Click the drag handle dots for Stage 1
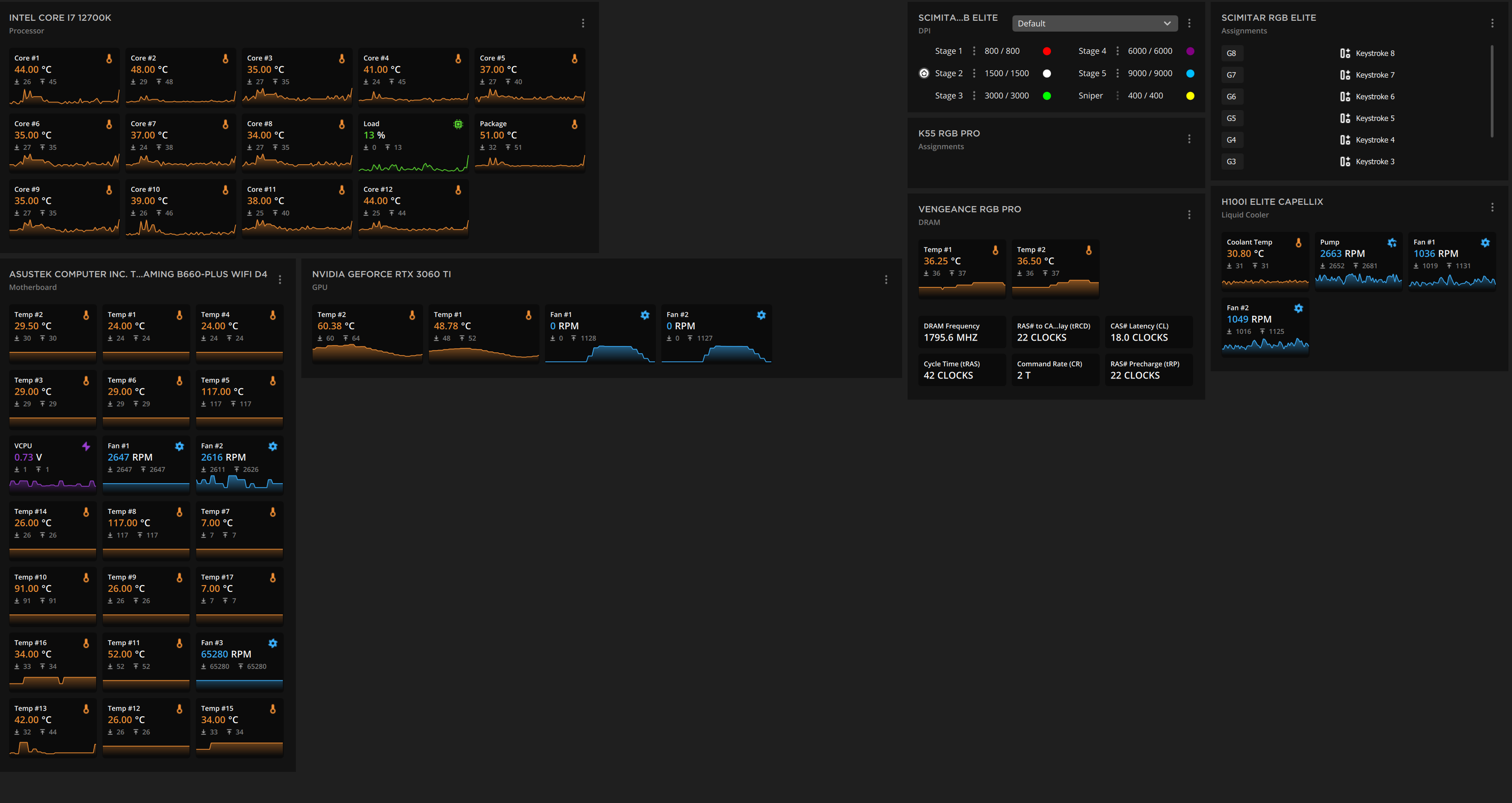Viewport: 1512px width, 803px height. pos(974,51)
